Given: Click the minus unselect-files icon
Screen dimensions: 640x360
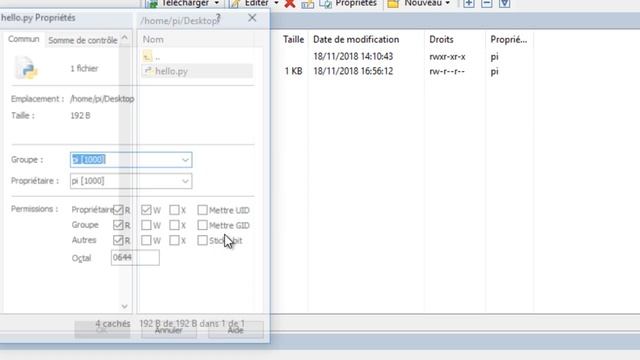Looking at the screenshot, I should click(487, 3).
